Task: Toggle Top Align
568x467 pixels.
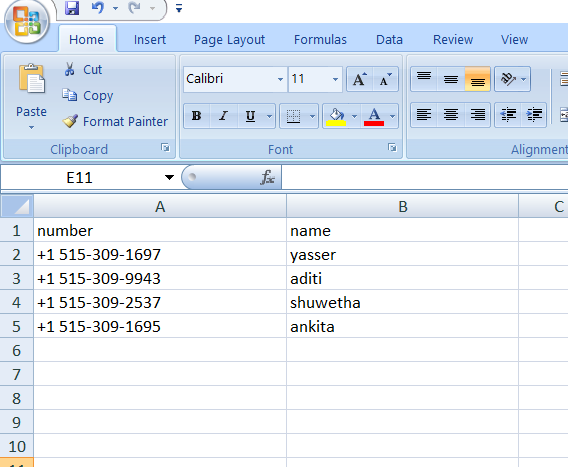Action: 424,79
